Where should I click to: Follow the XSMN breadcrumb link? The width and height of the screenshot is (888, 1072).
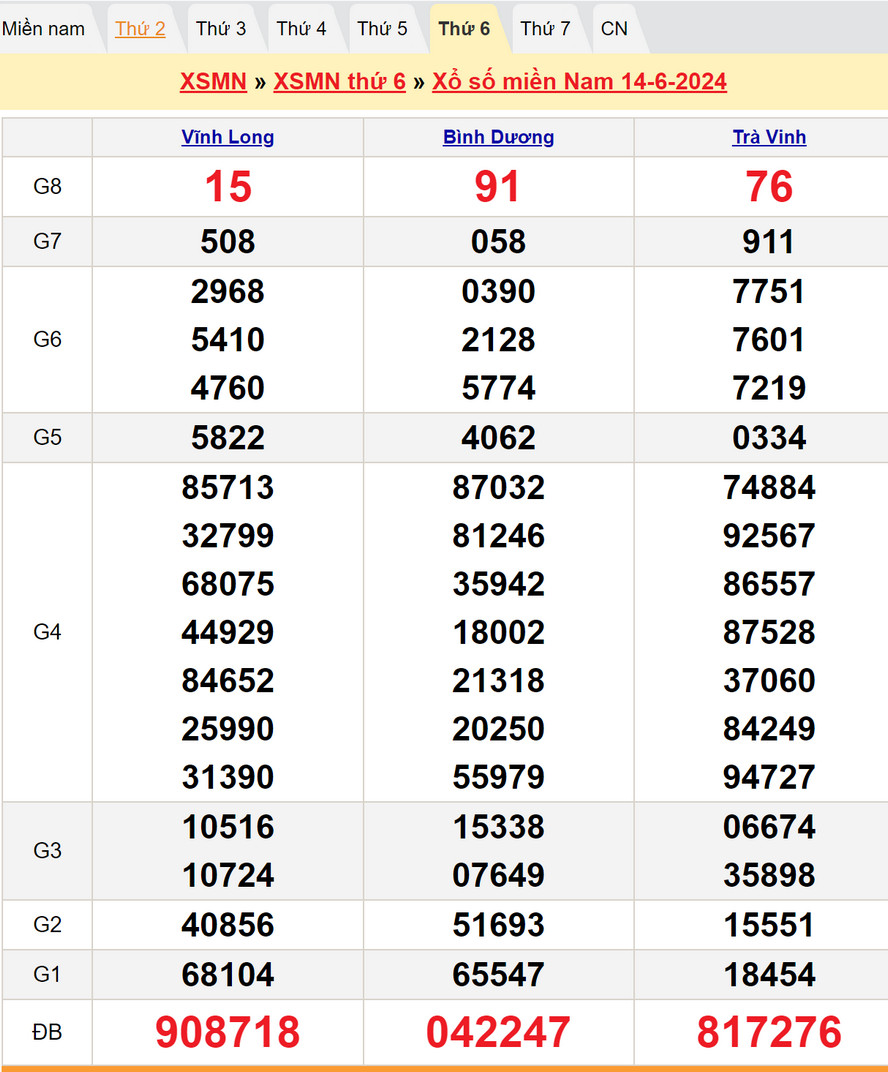click(x=213, y=82)
